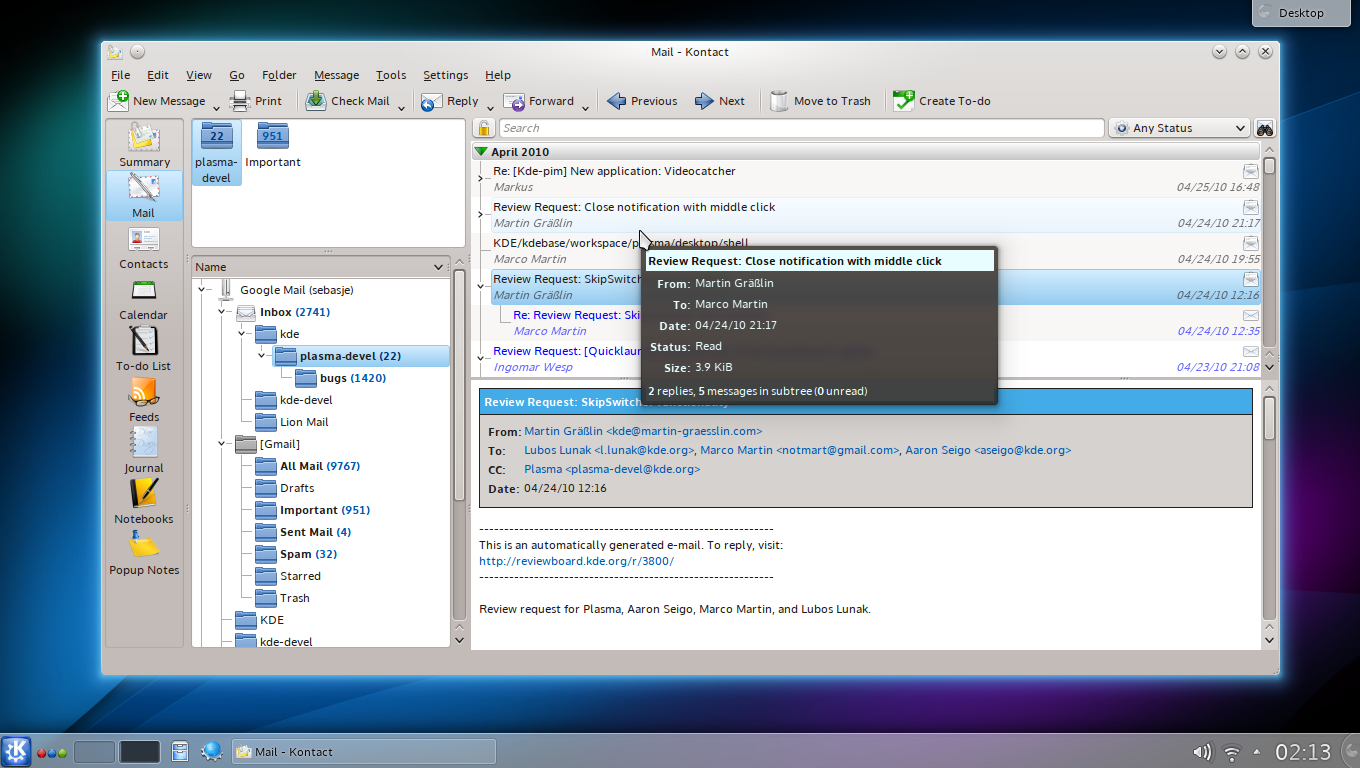Screen dimensions: 1360x768
Task: Open Popup Notes in sidebar
Action: click(144, 553)
